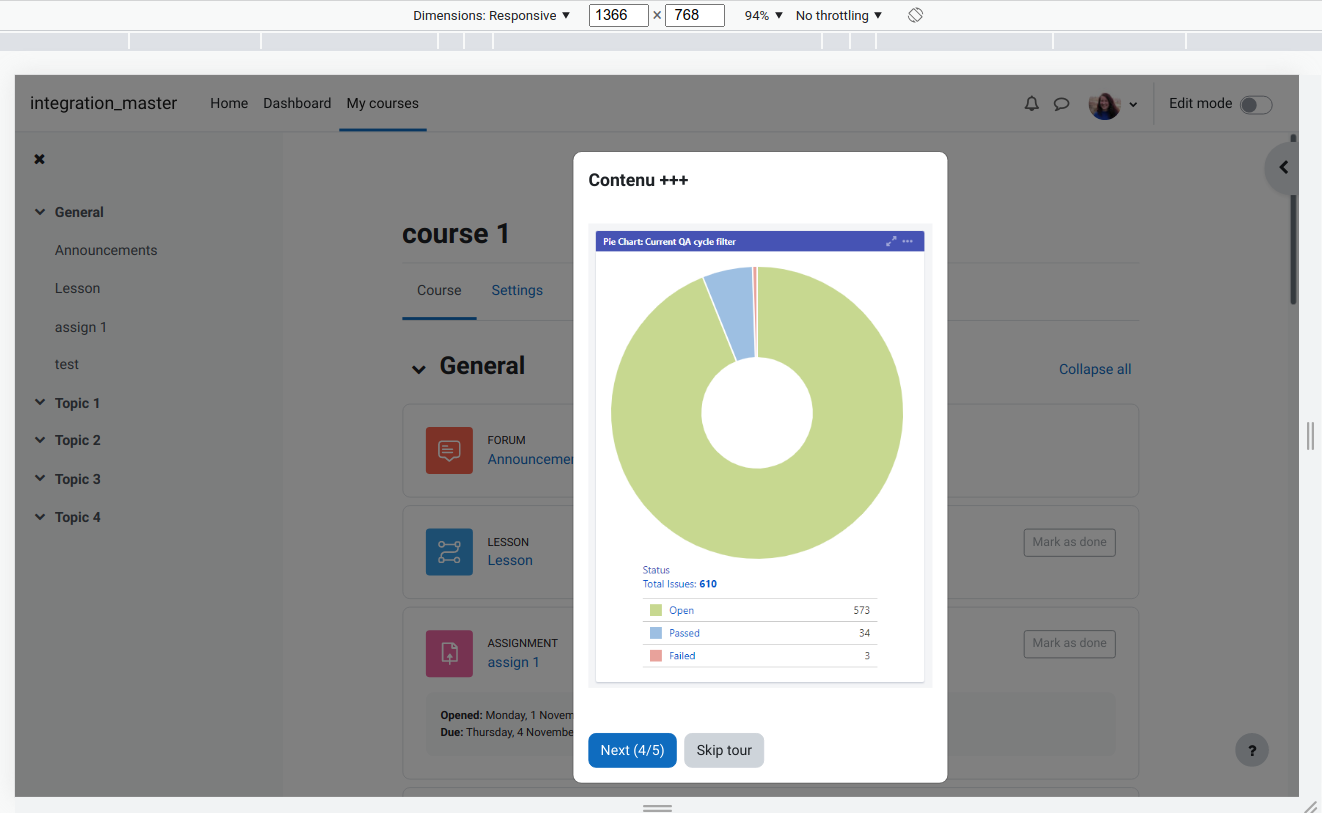Expand the pie chart widget fullscreen icon
1322x813 pixels.
point(891,241)
